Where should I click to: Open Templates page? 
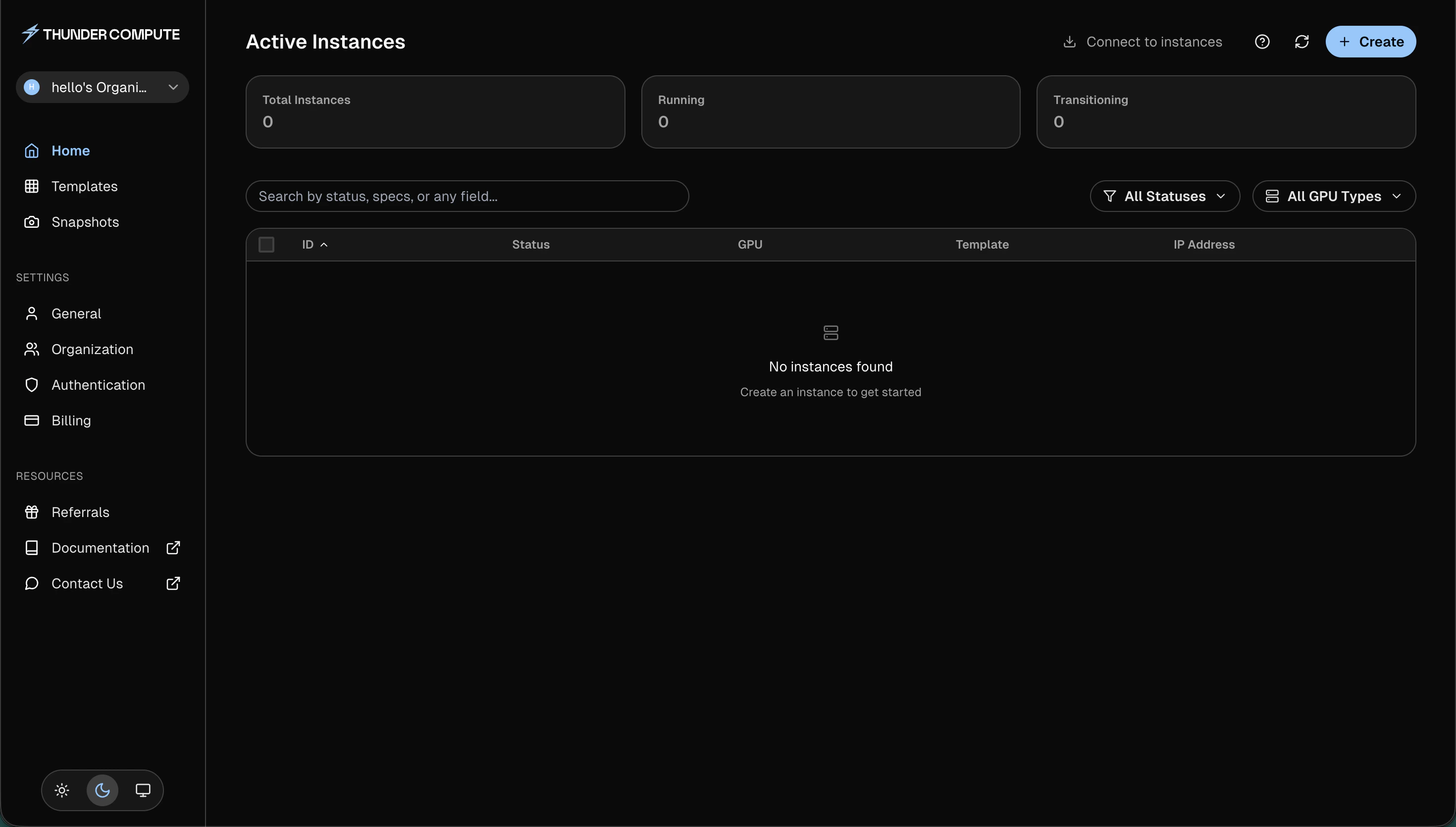[x=102, y=186]
